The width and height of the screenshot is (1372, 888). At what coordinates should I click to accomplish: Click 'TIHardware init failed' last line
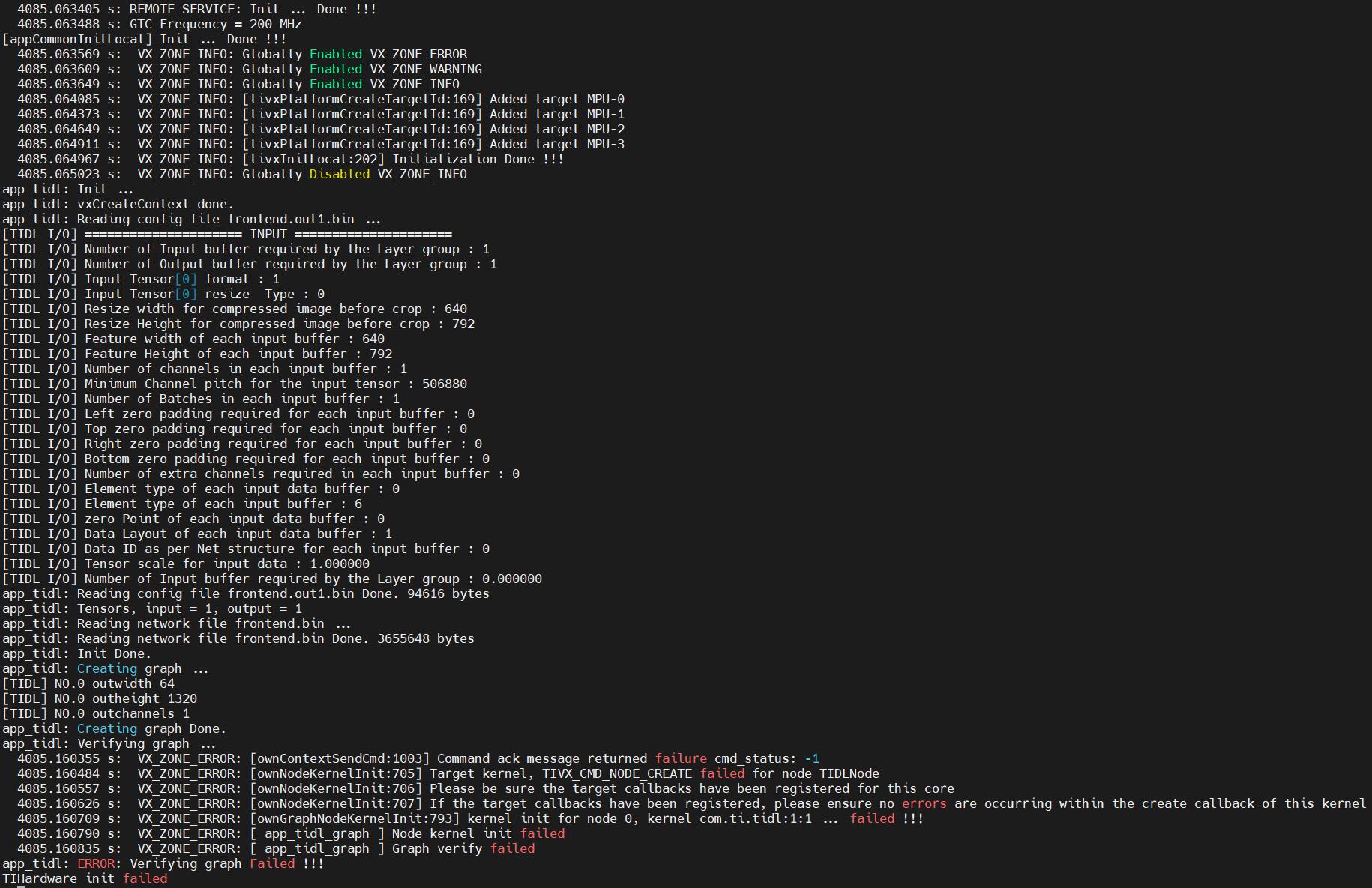(x=85, y=878)
